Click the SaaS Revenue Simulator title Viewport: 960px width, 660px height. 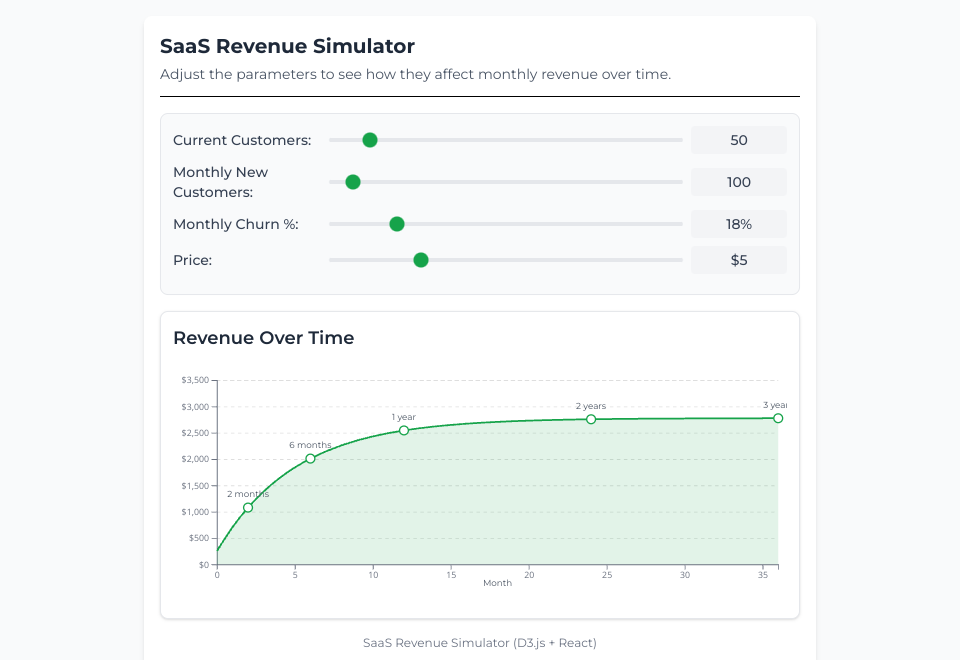coord(287,46)
